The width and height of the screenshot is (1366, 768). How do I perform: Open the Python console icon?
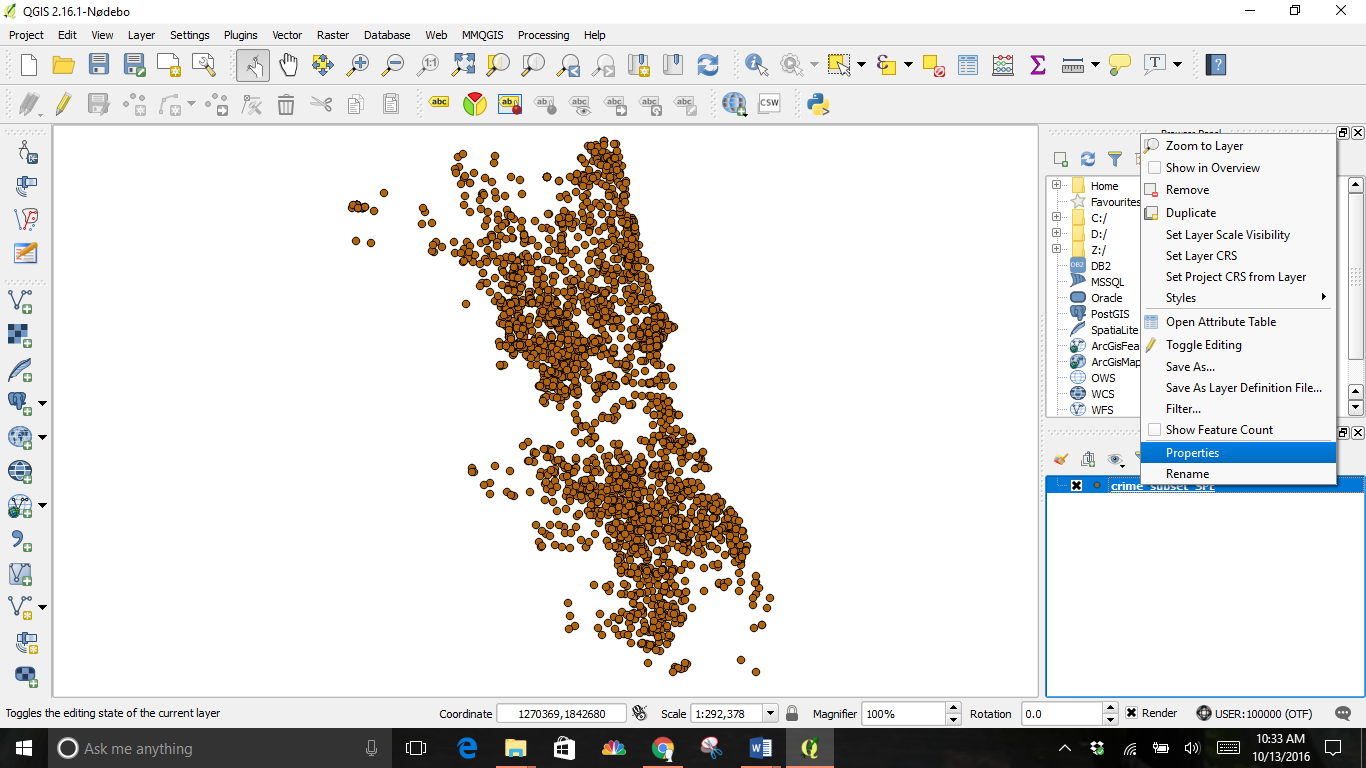[x=819, y=104]
